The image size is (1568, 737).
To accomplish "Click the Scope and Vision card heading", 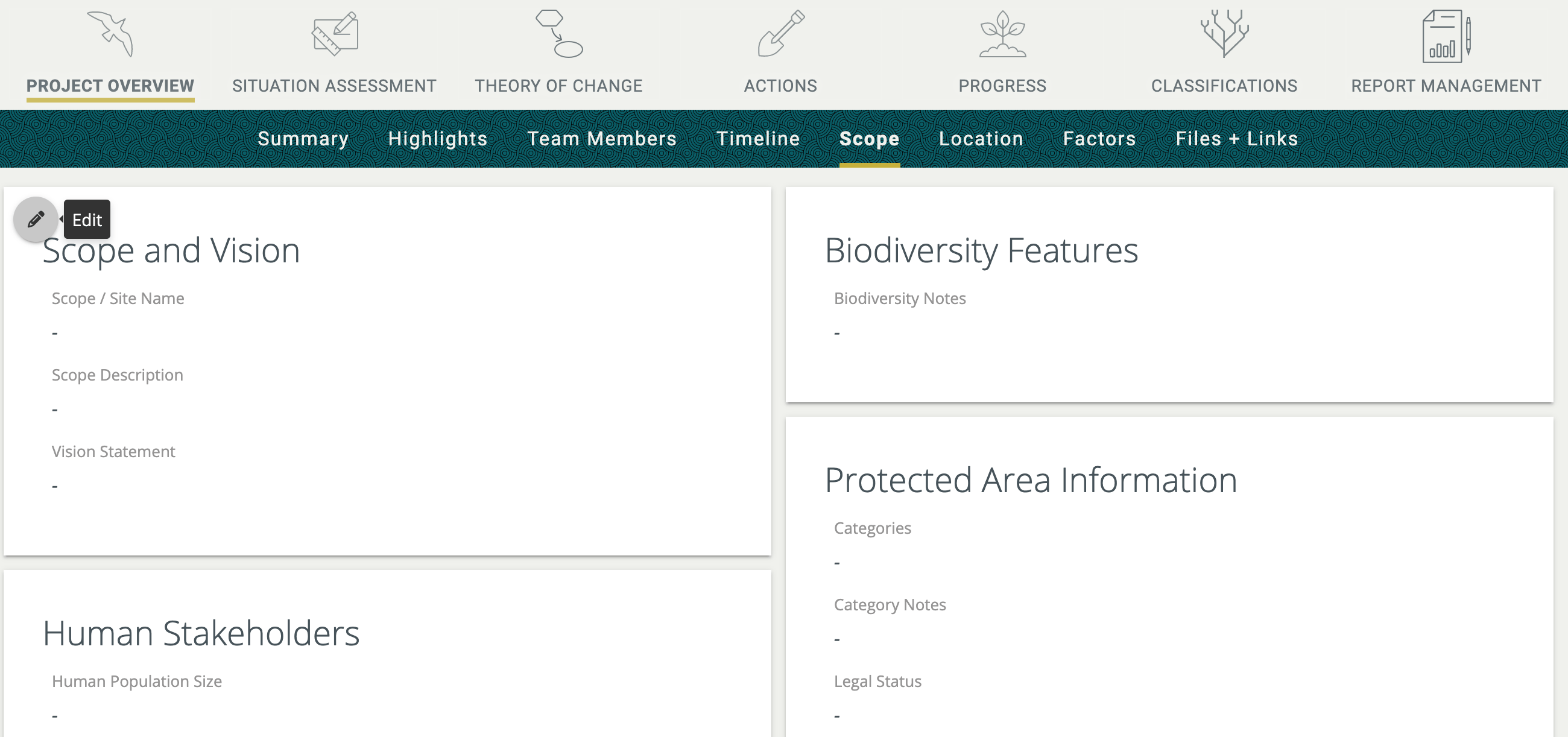I will pyautogui.click(x=172, y=251).
